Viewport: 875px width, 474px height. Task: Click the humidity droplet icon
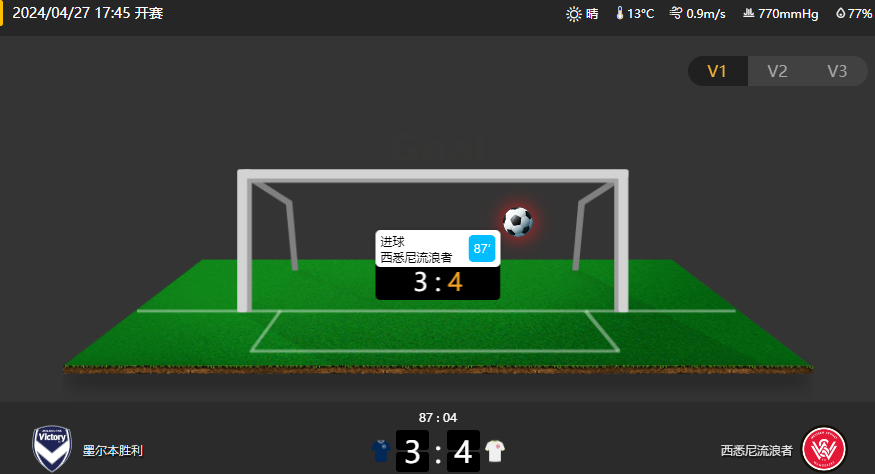[x=840, y=13]
